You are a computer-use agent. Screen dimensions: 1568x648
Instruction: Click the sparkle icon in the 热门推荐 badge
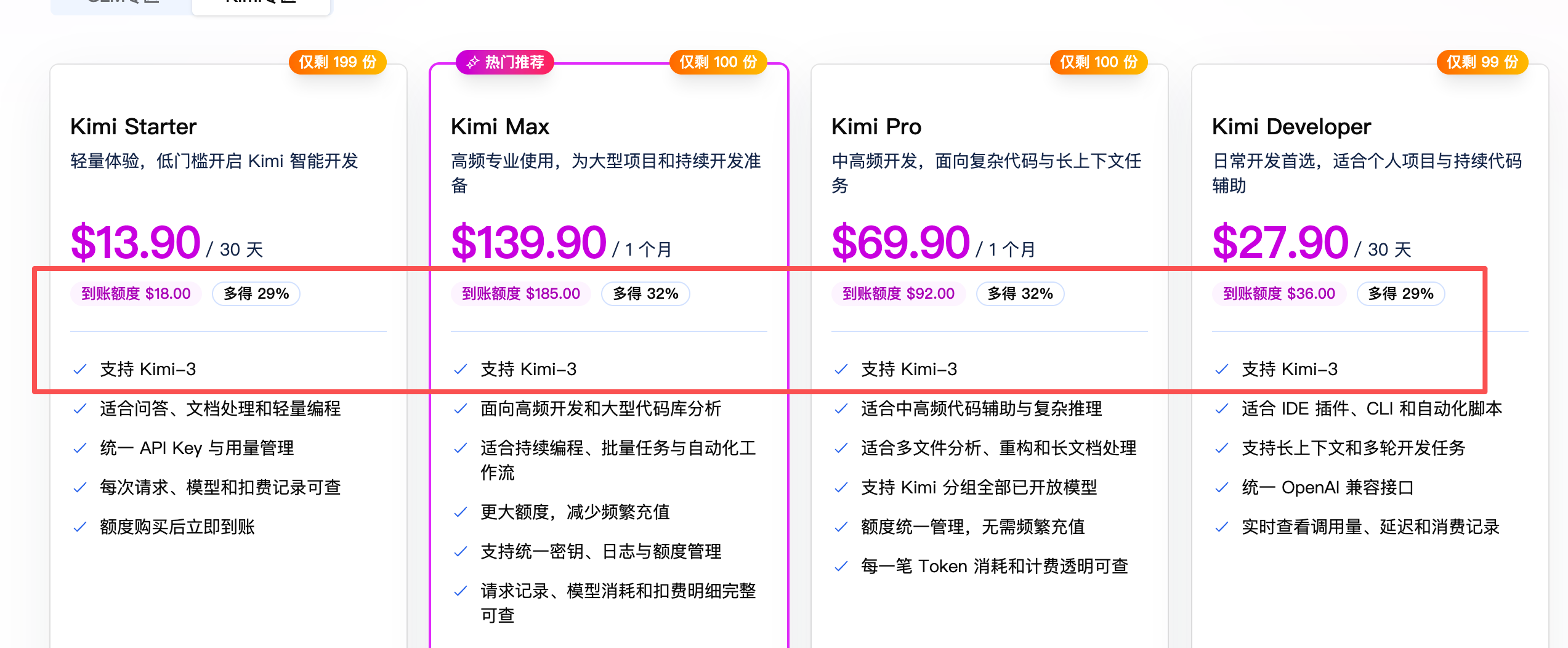[472, 62]
